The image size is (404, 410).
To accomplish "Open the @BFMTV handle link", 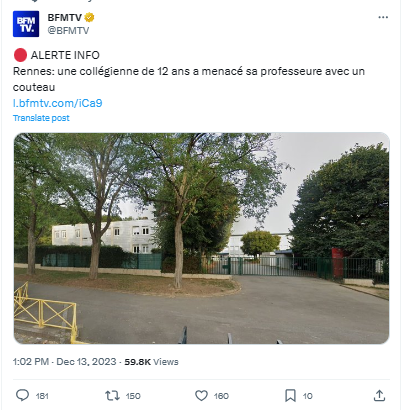I will (68, 31).
